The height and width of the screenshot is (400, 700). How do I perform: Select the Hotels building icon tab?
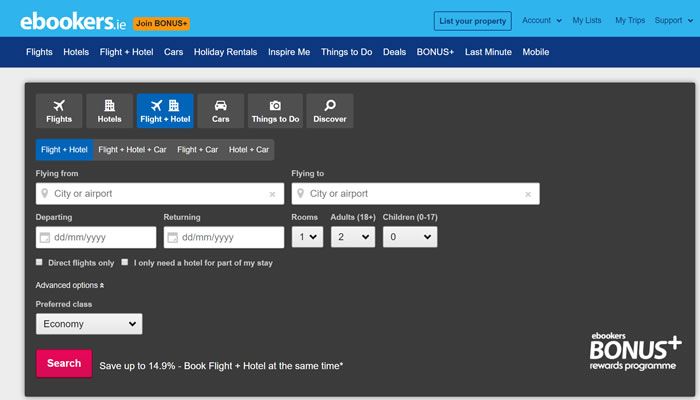(109, 111)
